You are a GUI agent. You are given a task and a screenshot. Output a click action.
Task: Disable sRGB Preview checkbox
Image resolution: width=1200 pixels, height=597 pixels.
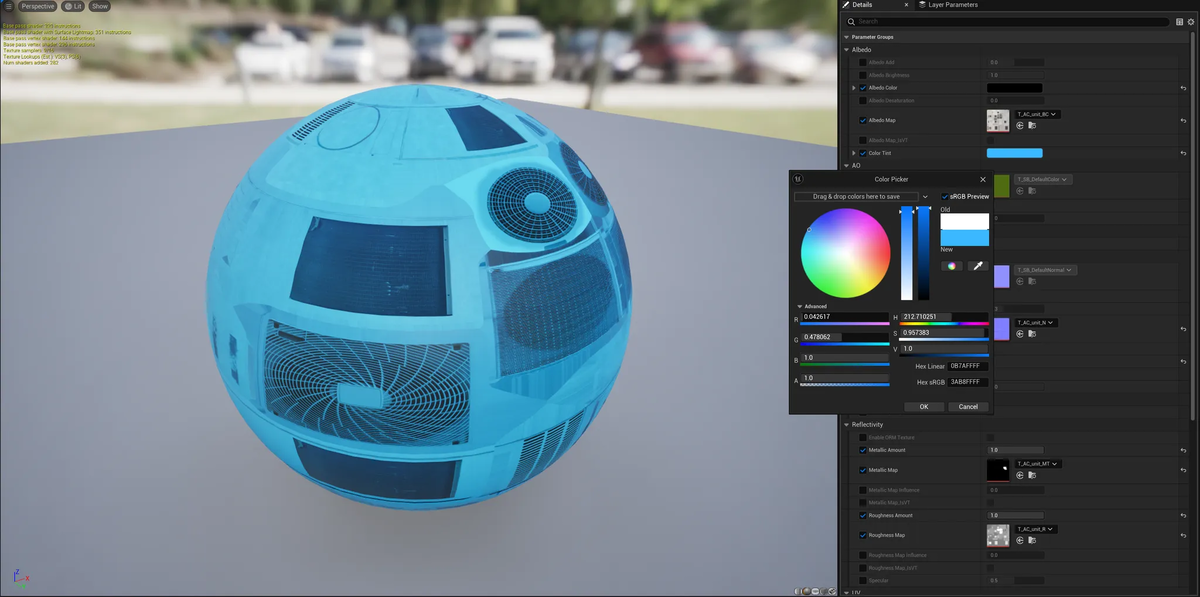tap(945, 197)
